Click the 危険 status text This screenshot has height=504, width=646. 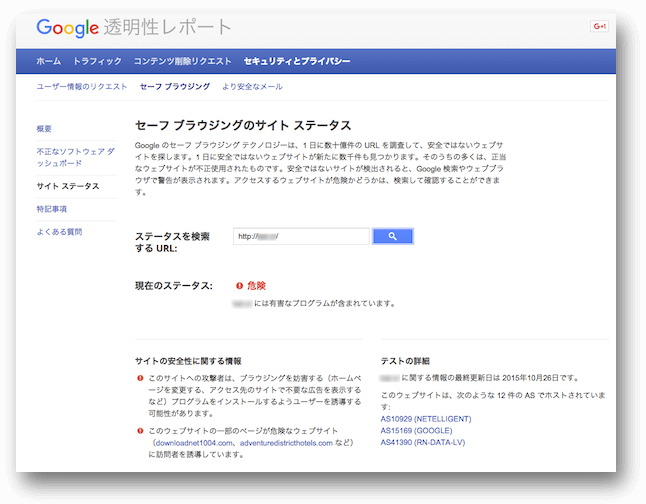[256, 286]
